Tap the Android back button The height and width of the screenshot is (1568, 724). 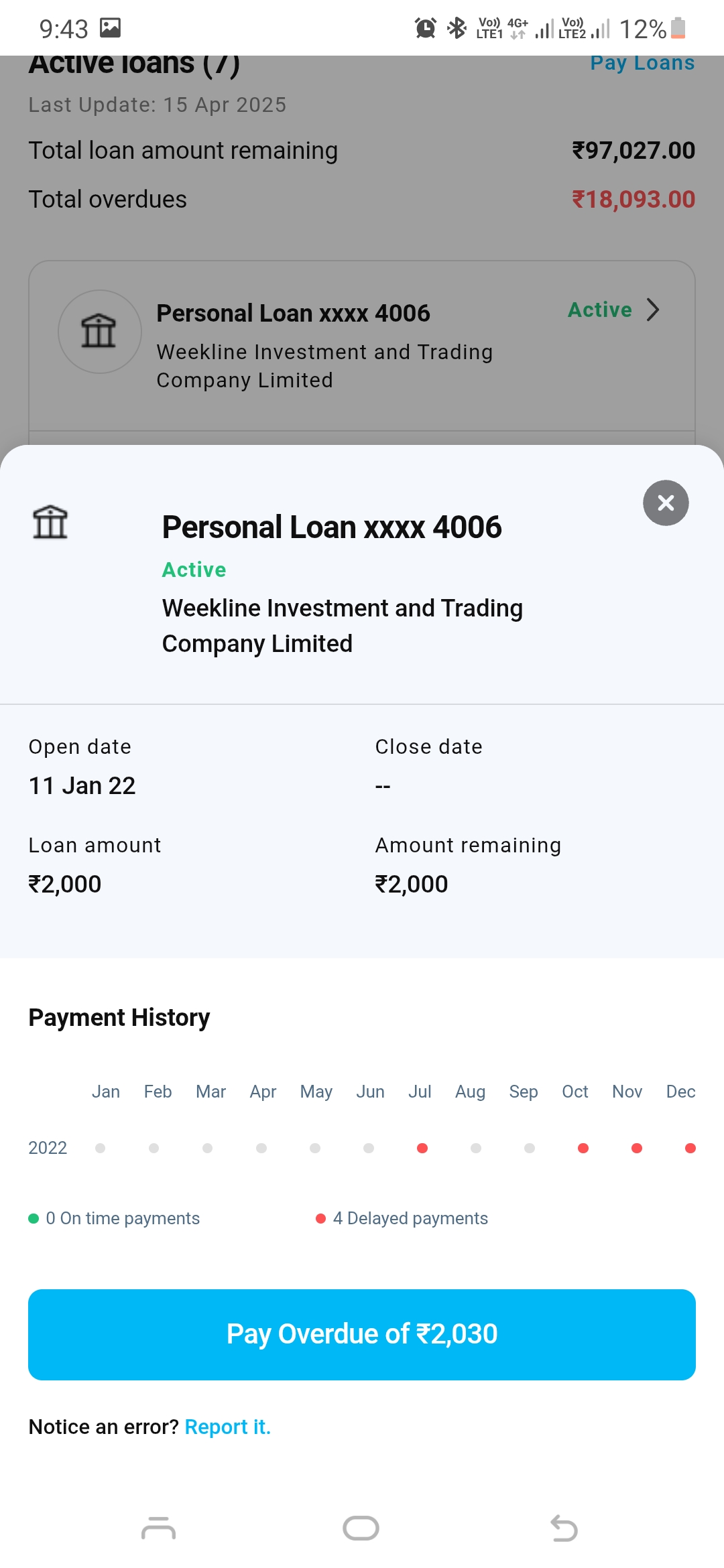pyautogui.click(x=564, y=1528)
